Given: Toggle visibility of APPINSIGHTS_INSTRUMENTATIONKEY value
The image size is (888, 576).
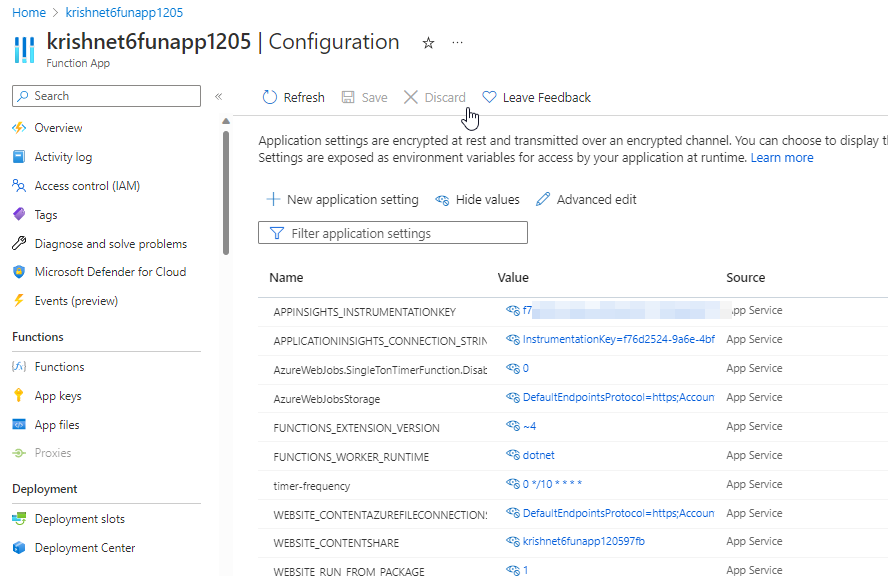Looking at the screenshot, I should tap(513, 310).
